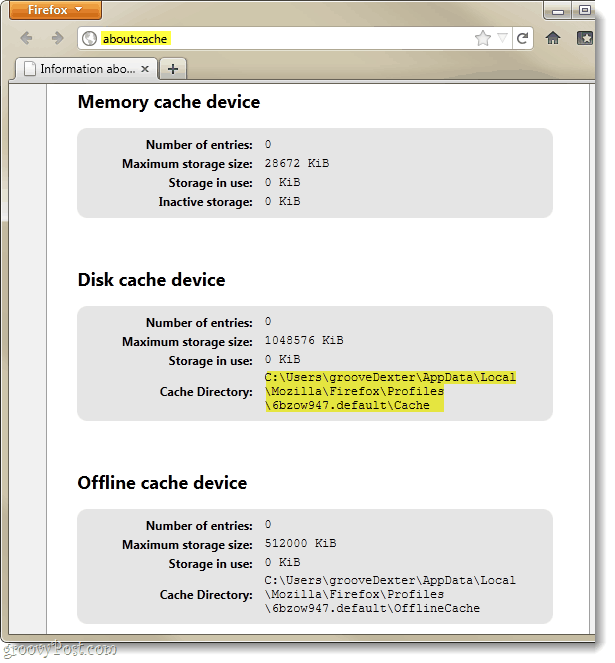
Task: Go back with the left arrow button
Action: point(26,38)
